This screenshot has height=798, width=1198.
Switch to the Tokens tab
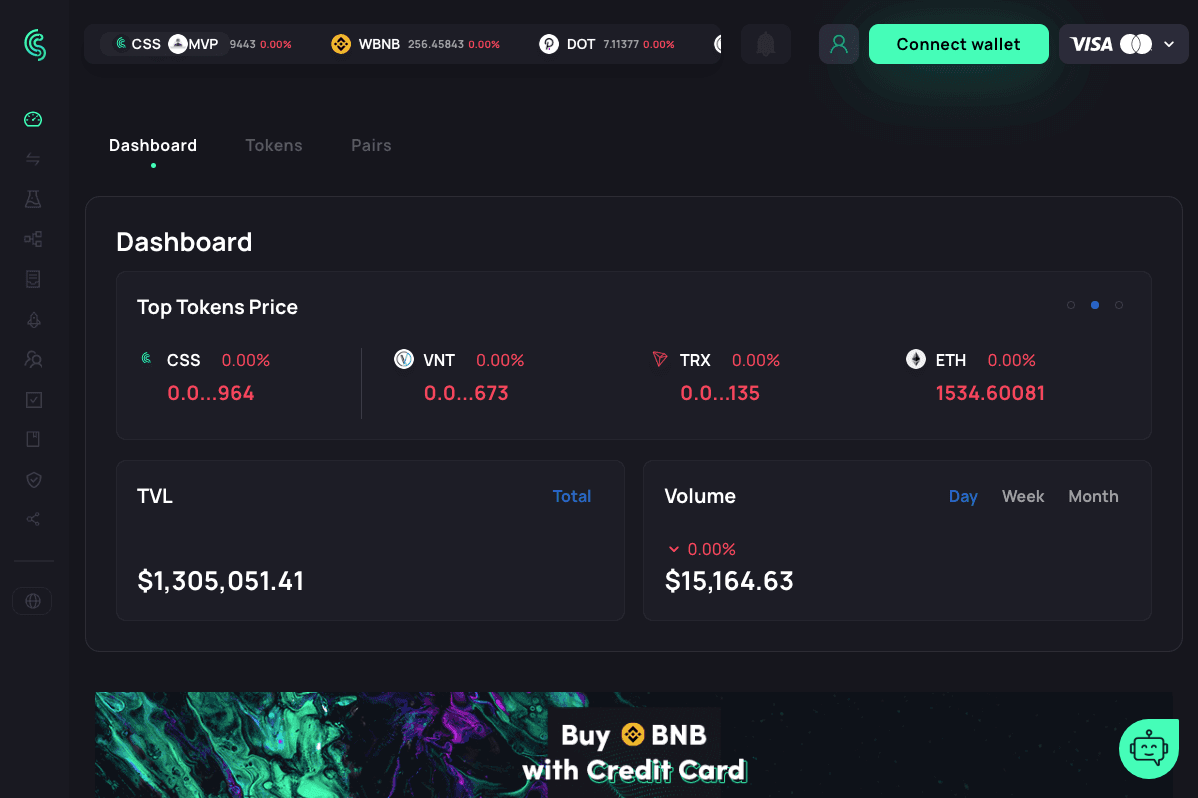(274, 145)
